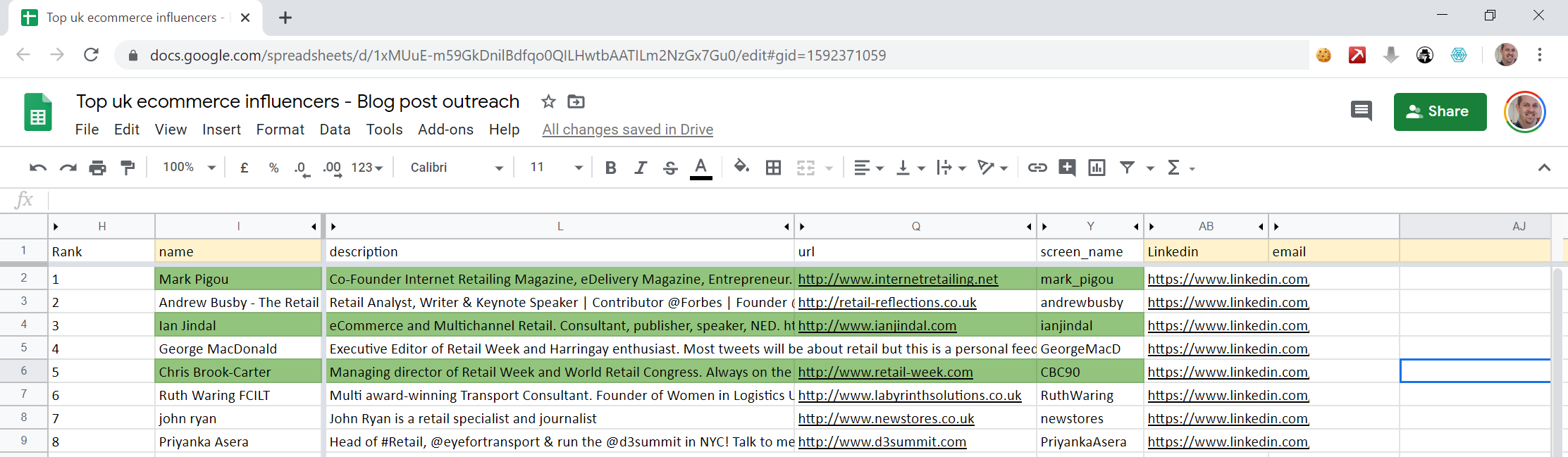The image size is (1568, 457).
Task: Open the Data menu
Action: (x=335, y=130)
